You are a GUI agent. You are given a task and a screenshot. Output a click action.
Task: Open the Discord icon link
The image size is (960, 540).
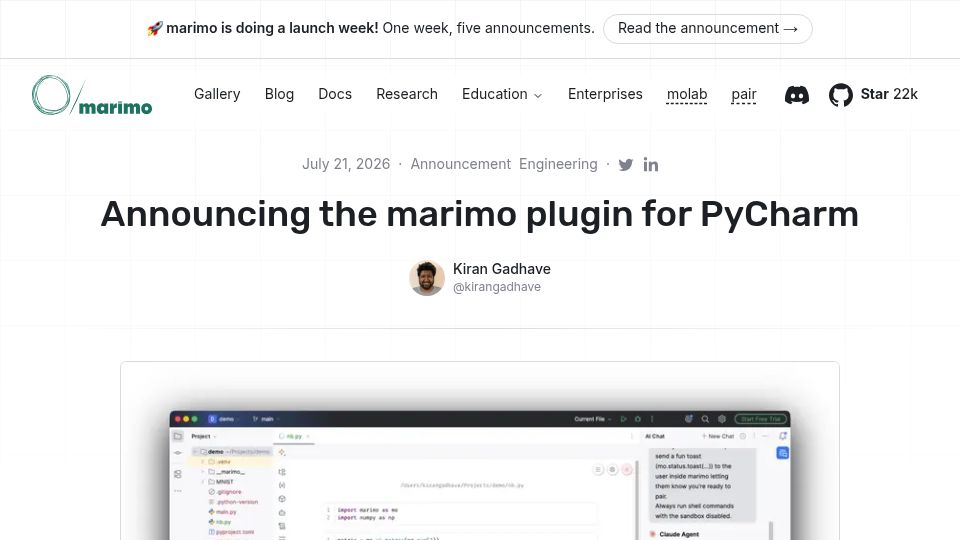point(797,95)
